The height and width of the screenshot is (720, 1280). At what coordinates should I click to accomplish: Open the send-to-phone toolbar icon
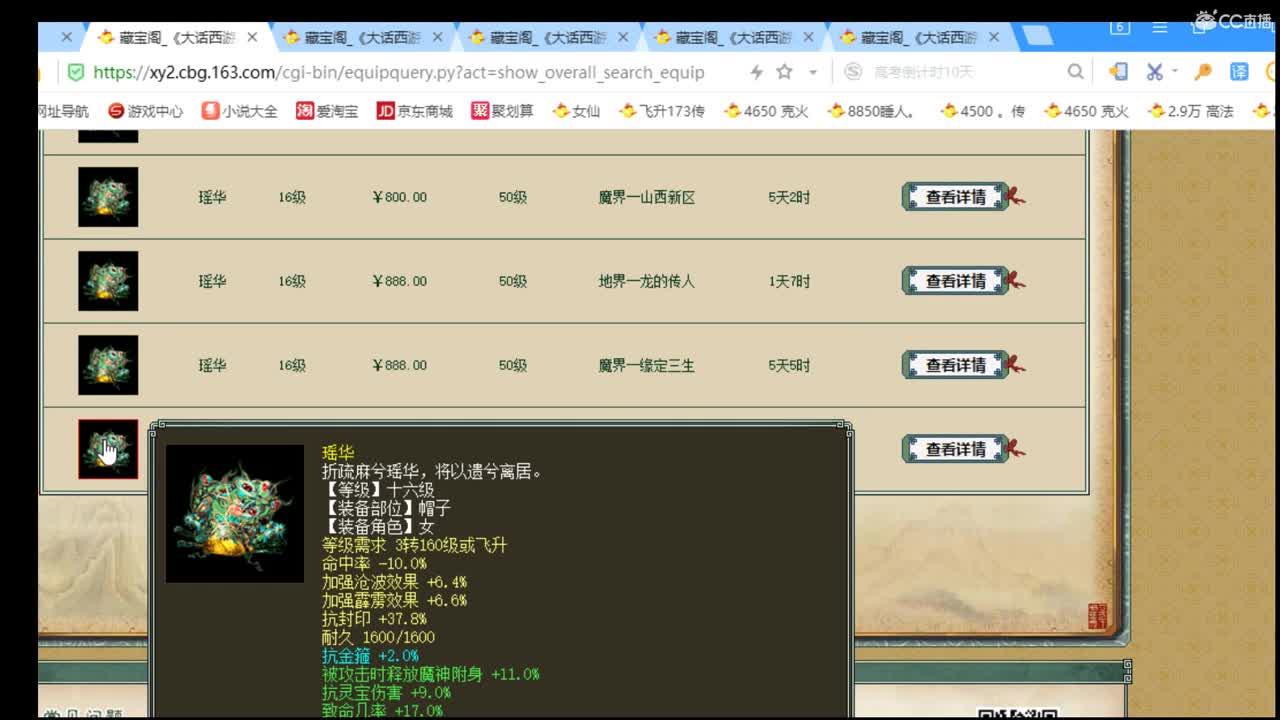point(1118,72)
